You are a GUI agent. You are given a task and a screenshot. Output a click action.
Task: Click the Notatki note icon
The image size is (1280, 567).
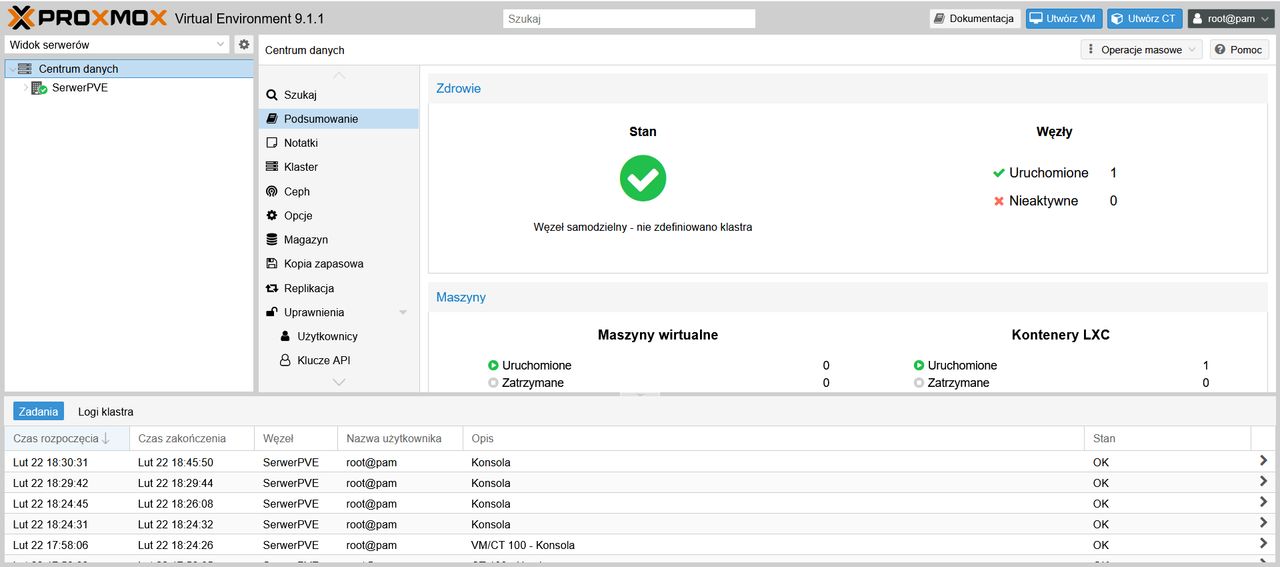[272, 143]
